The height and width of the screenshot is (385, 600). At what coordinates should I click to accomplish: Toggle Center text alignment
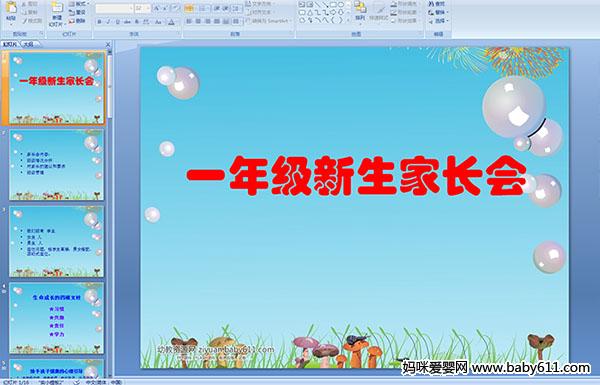coord(198,21)
